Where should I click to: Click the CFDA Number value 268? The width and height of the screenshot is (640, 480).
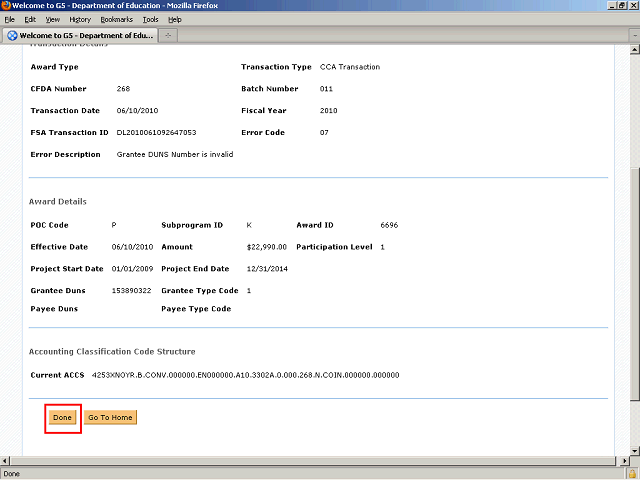pyautogui.click(x=123, y=89)
